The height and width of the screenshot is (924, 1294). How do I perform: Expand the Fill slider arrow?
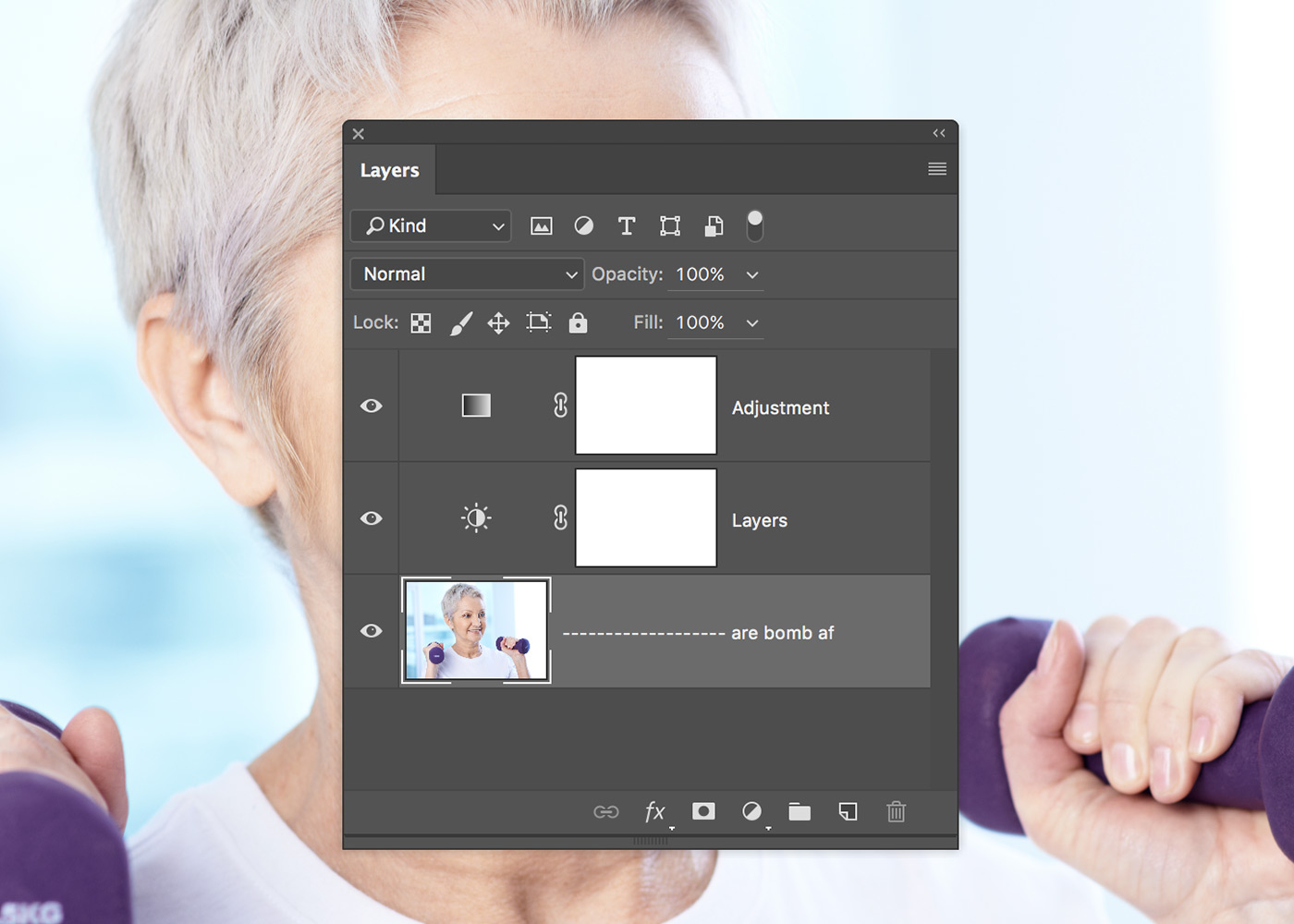[x=752, y=322]
